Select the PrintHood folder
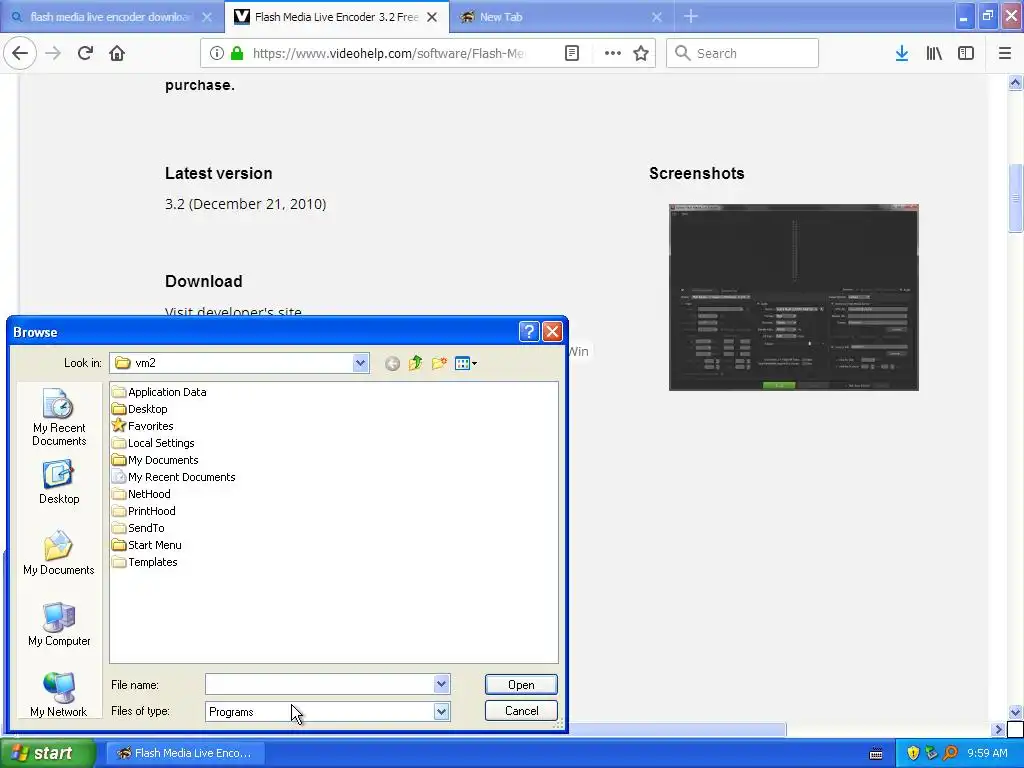The image size is (1024, 768). 144,511
